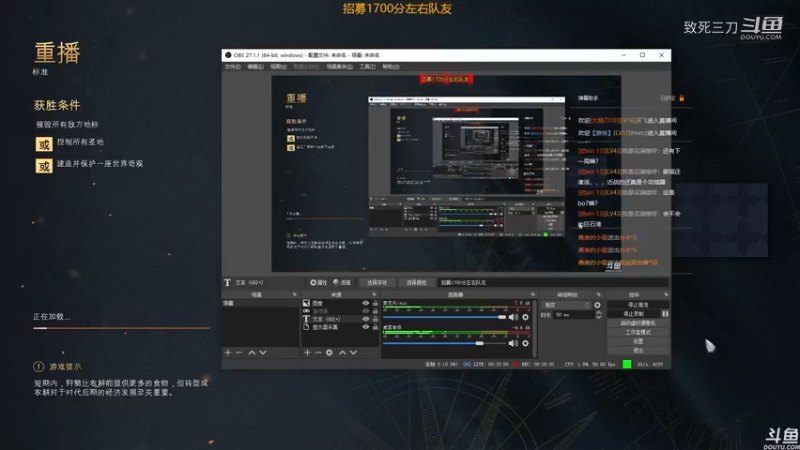Select the 场景 scene entry in list
800x450 pixels.
point(261,303)
